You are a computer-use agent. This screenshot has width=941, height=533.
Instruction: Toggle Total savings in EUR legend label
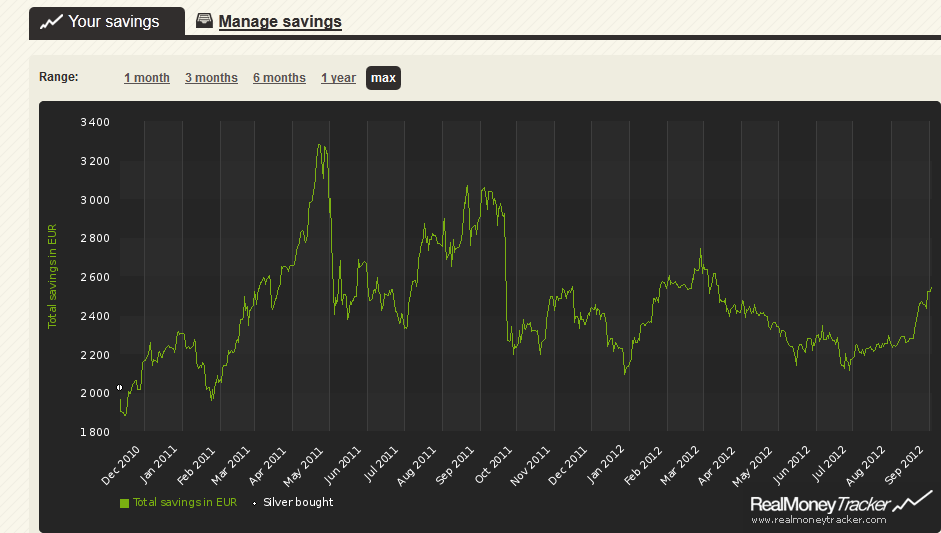tap(185, 503)
